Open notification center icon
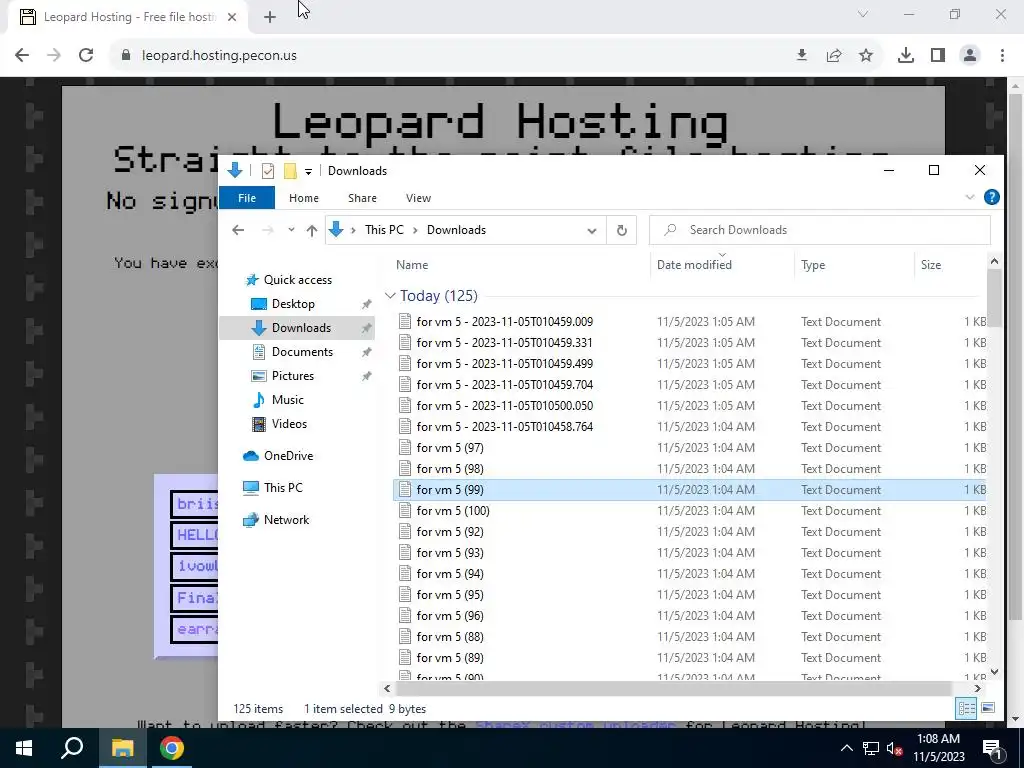 click(x=992, y=748)
